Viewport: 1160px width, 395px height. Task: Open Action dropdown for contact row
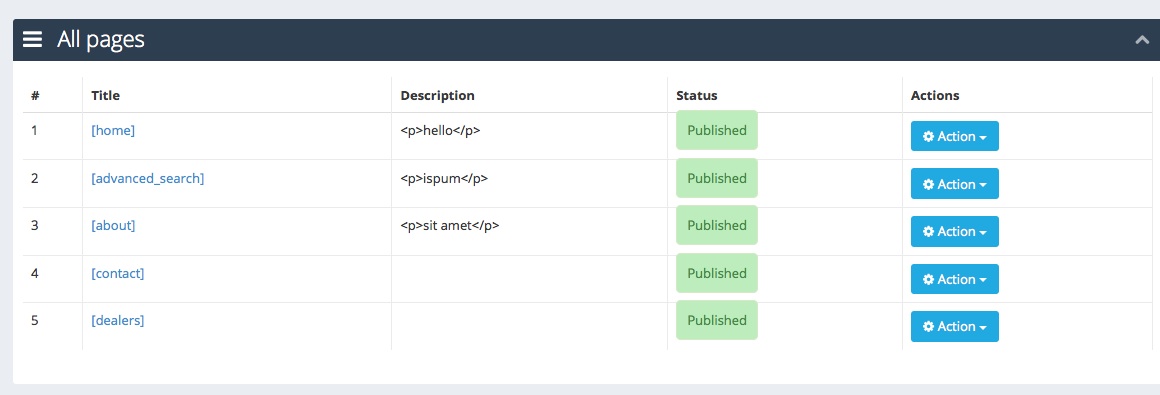[x=954, y=279]
